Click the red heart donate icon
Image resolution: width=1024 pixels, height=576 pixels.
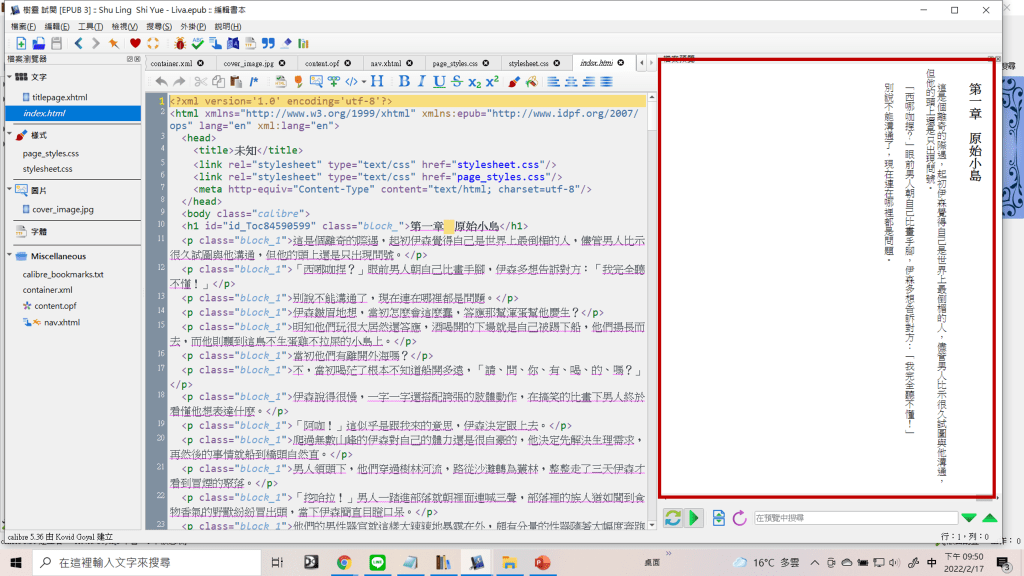point(135,44)
